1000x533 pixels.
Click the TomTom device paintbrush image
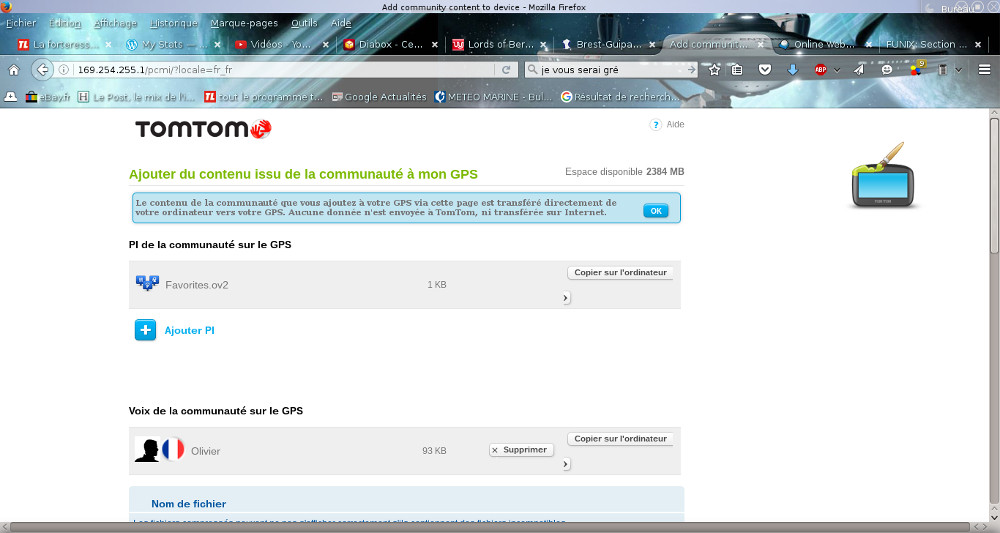(883, 175)
